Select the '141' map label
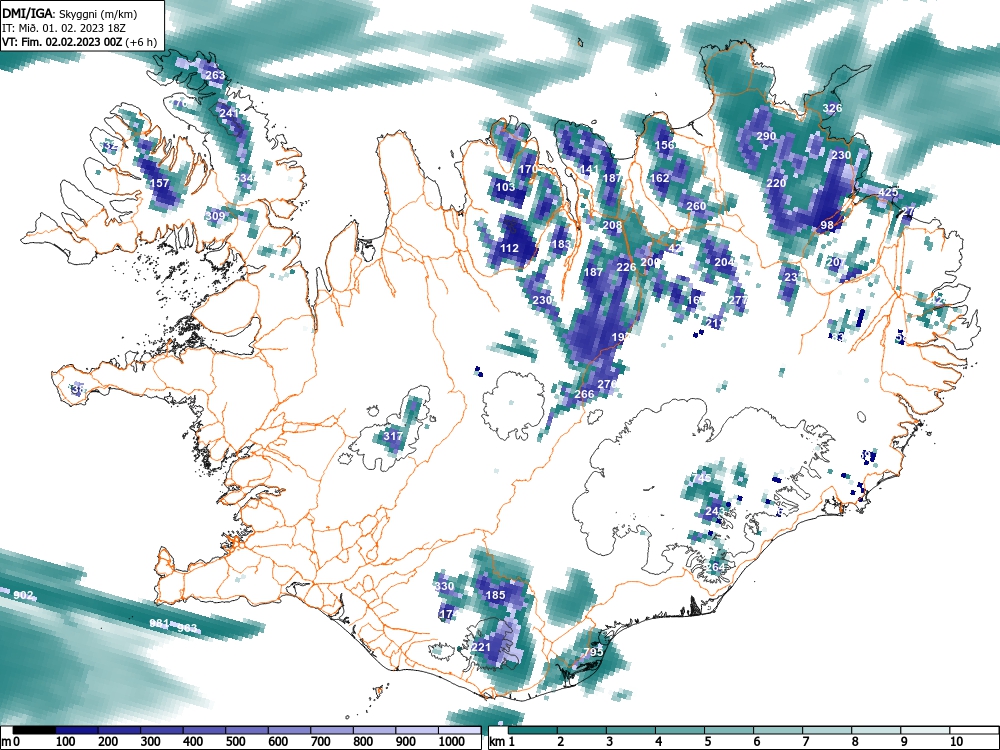Screen dimensions: 1000x750 589,170
